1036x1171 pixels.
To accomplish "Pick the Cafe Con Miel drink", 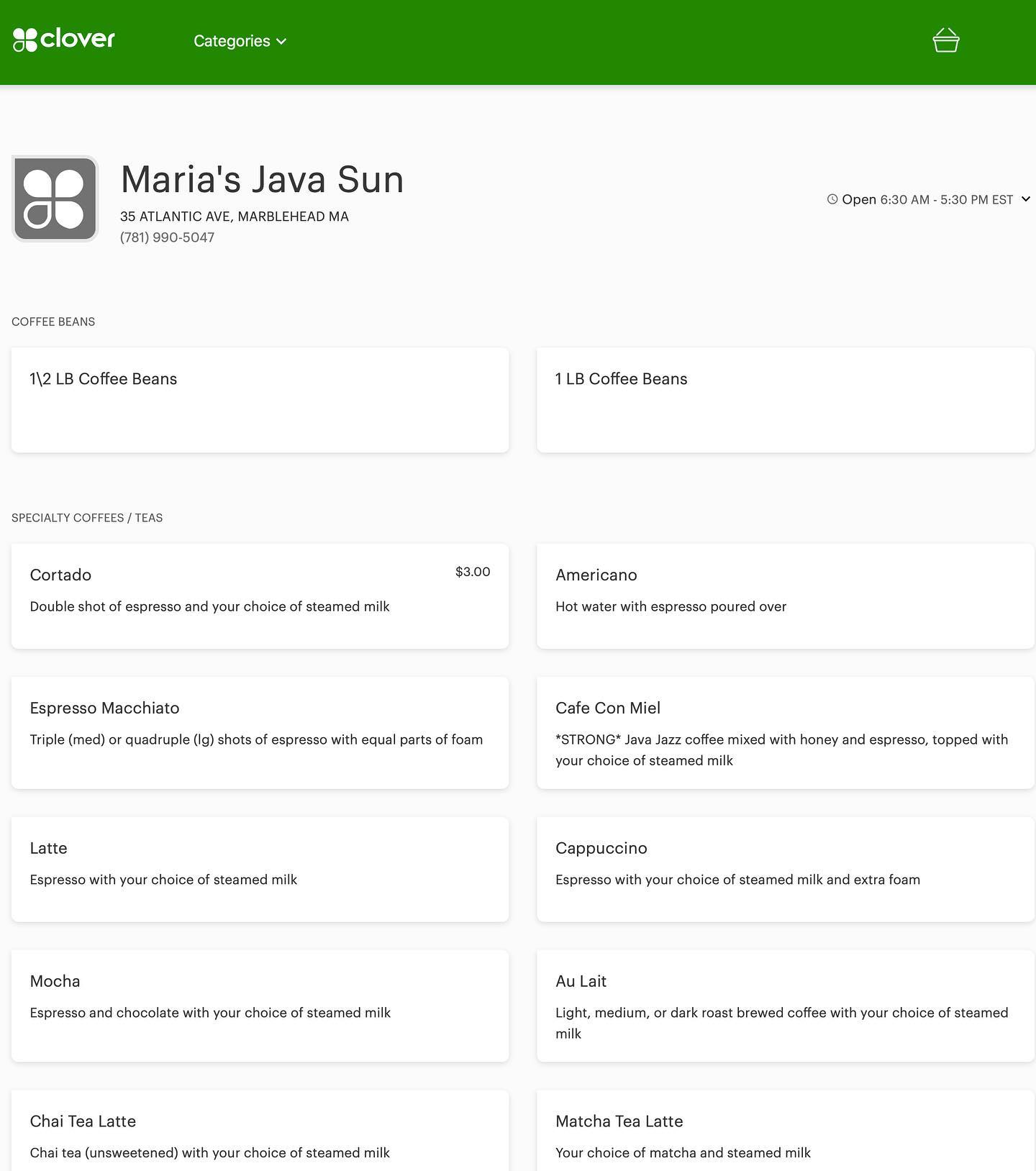I will click(785, 732).
